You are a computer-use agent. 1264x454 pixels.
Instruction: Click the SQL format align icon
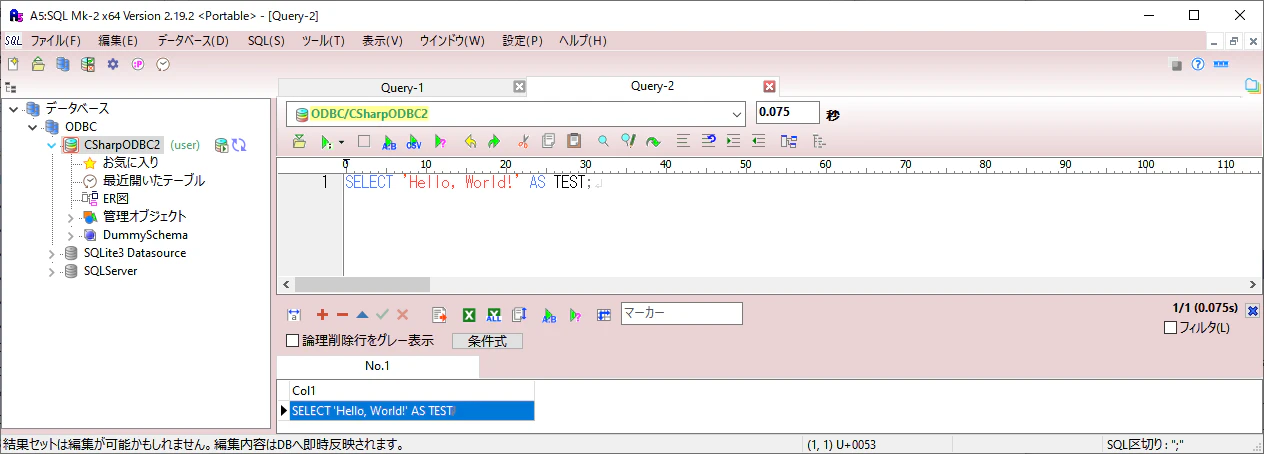pyautogui.click(x=683, y=142)
